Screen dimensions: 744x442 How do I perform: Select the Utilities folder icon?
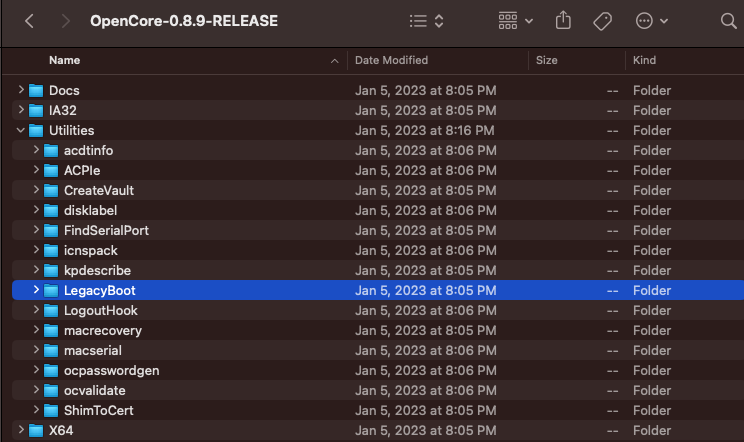coord(36,130)
